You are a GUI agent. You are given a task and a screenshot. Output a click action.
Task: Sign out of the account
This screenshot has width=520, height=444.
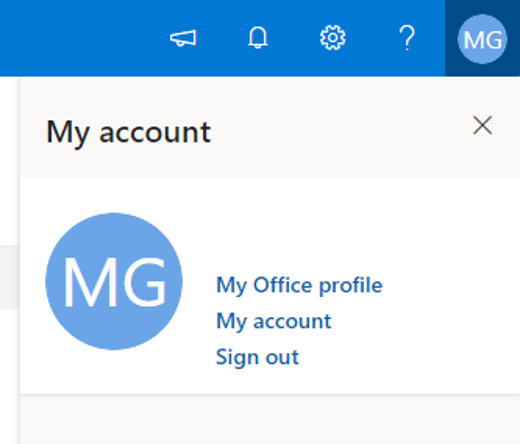[258, 357]
